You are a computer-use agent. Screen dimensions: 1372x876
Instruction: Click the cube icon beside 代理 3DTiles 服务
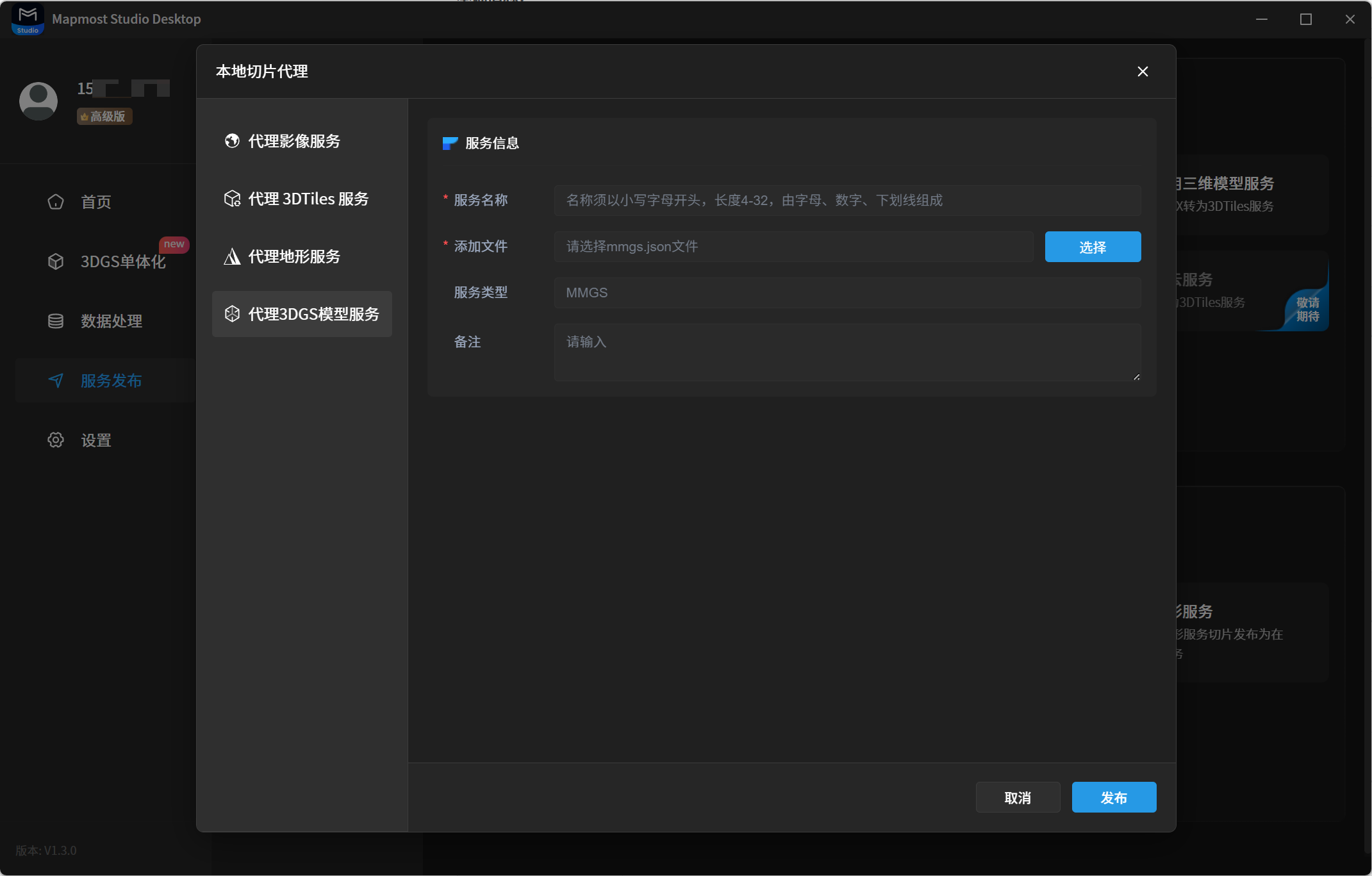coord(232,199)
